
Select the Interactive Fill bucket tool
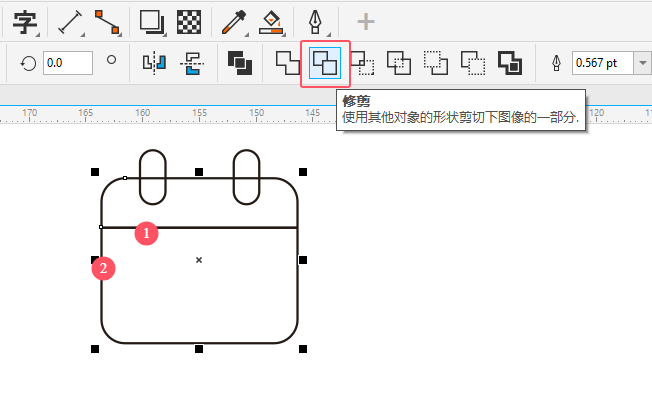coord(271,22)
